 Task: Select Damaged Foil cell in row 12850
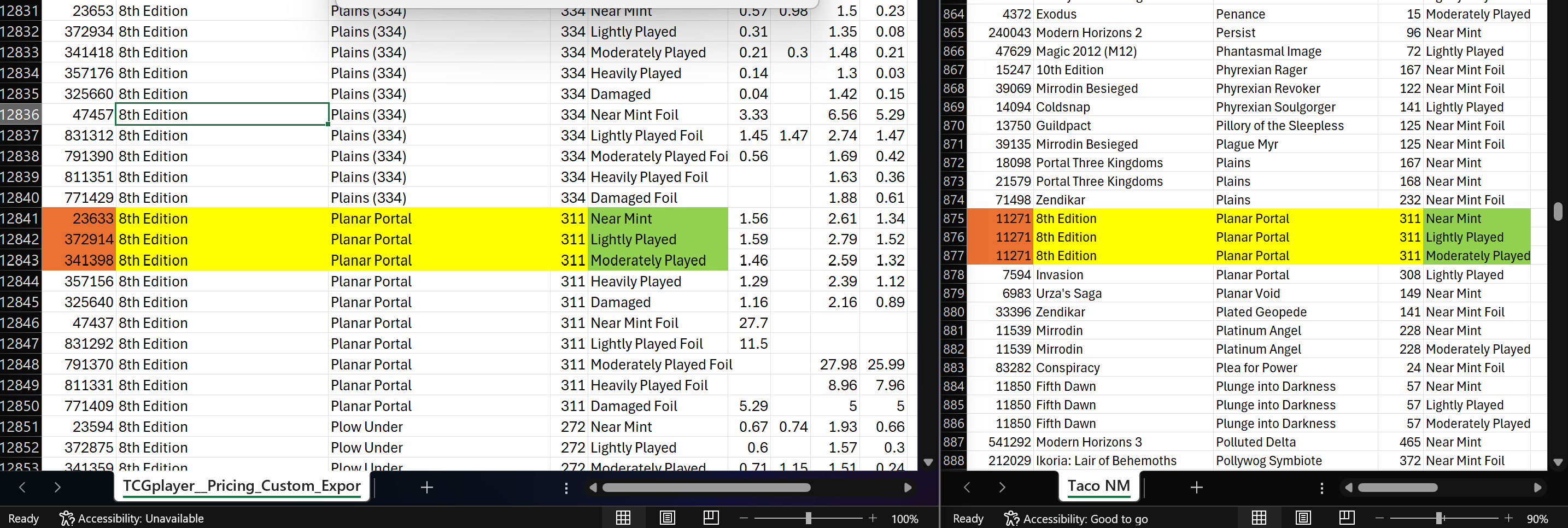click(x=657, y=406)
